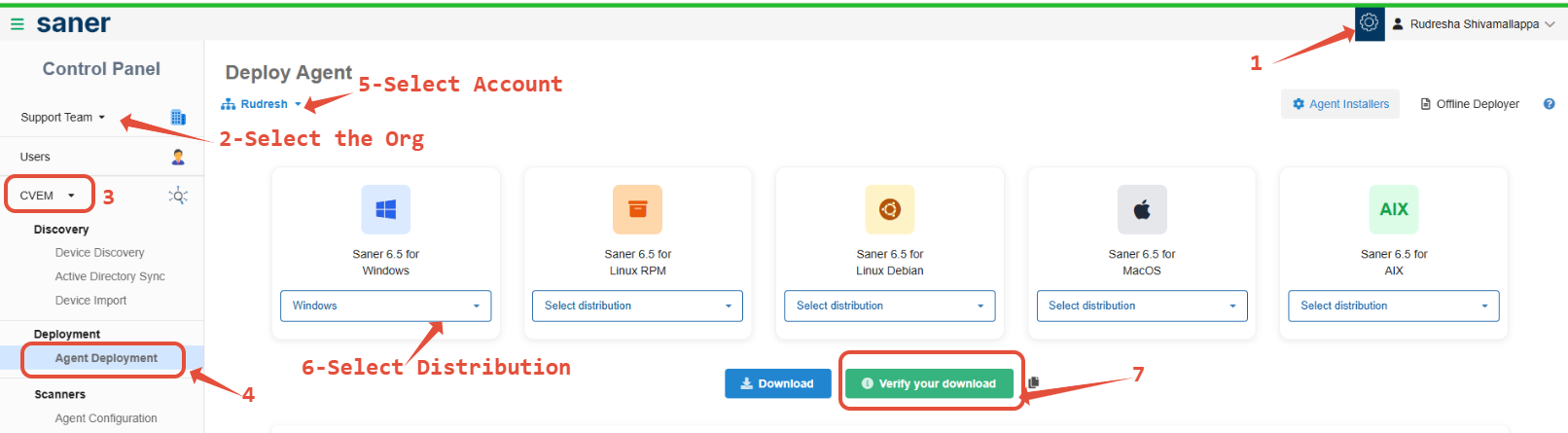Click the organization building icon
The height and width of the screenshot is (433, 1568).
[x=178, y=117]
